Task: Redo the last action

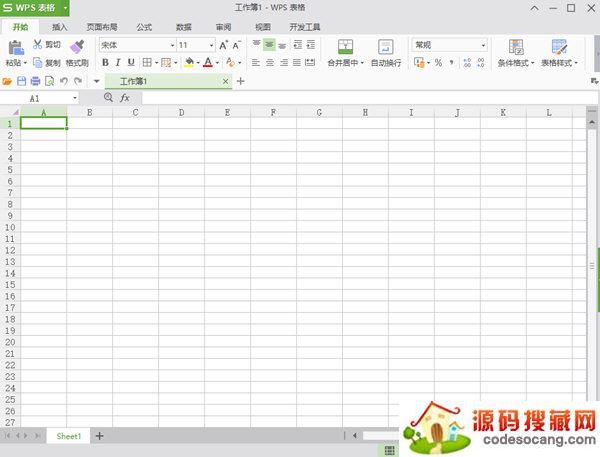Action: 78,81
